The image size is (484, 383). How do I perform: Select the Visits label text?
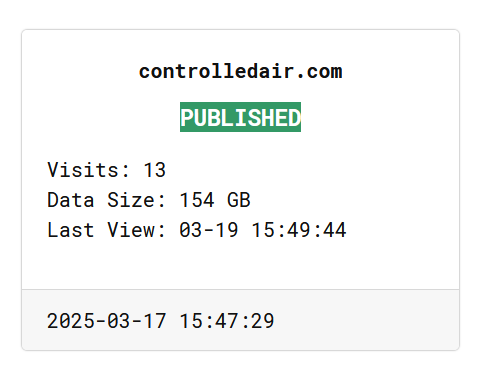click(x=88, y=170)
